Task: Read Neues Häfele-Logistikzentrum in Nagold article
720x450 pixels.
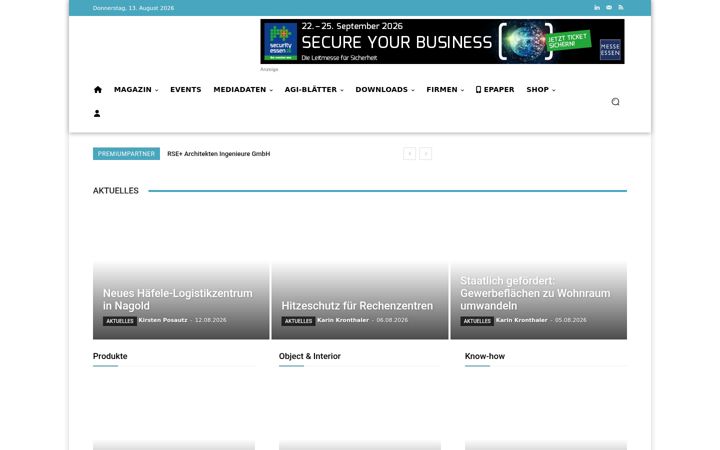Action: tap(178, 299)
